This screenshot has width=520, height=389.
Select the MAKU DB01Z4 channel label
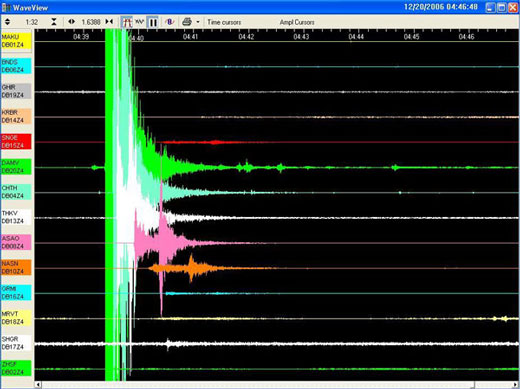point(16,41)
